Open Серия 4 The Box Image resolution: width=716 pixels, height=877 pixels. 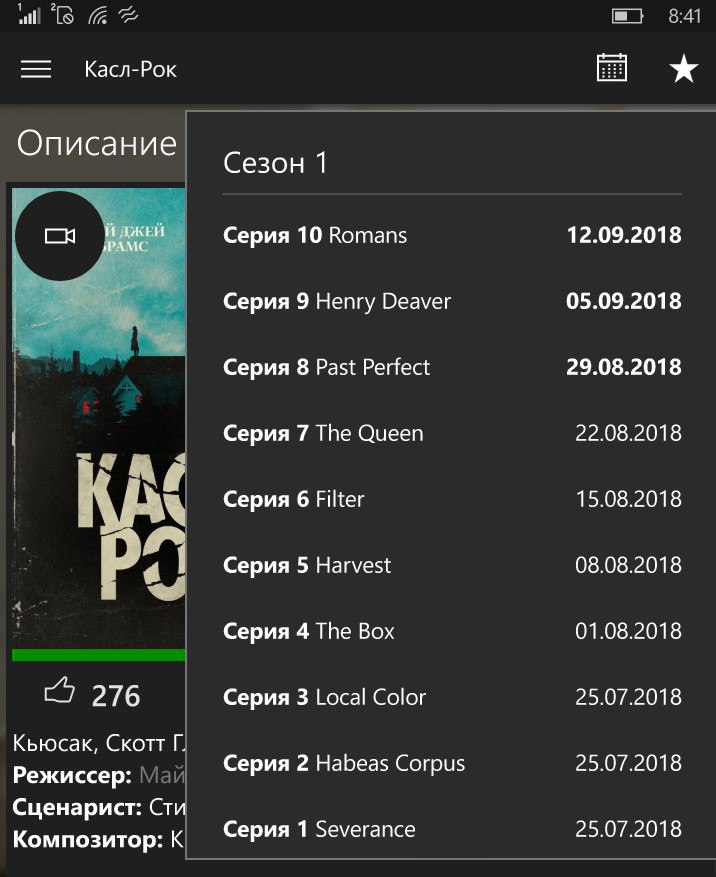pos(452,631)
